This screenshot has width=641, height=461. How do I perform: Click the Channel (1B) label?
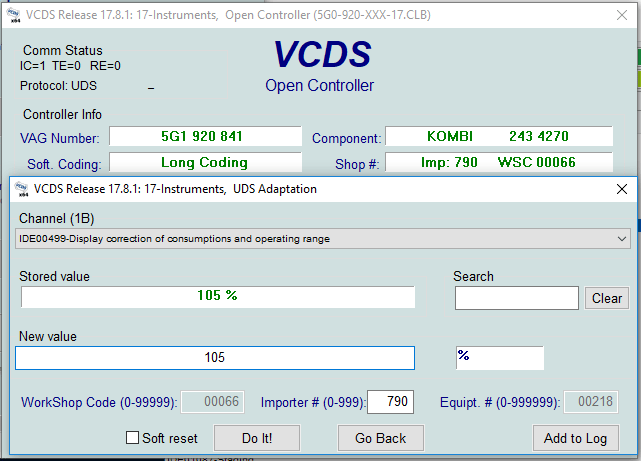(57, 218)
